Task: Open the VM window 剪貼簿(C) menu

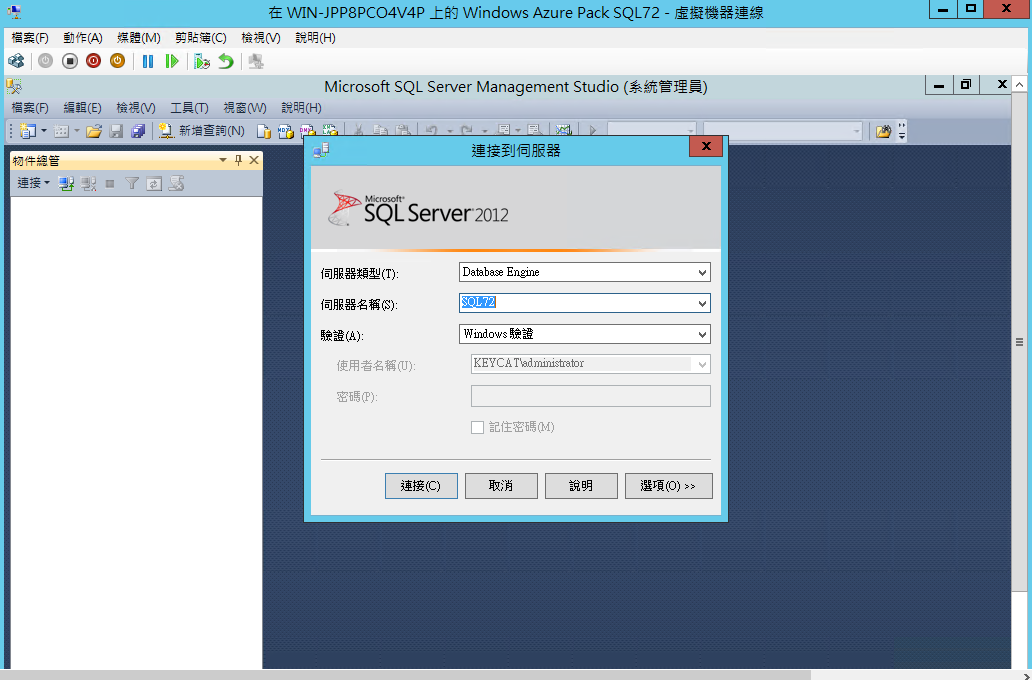Action: coord(201,38)
